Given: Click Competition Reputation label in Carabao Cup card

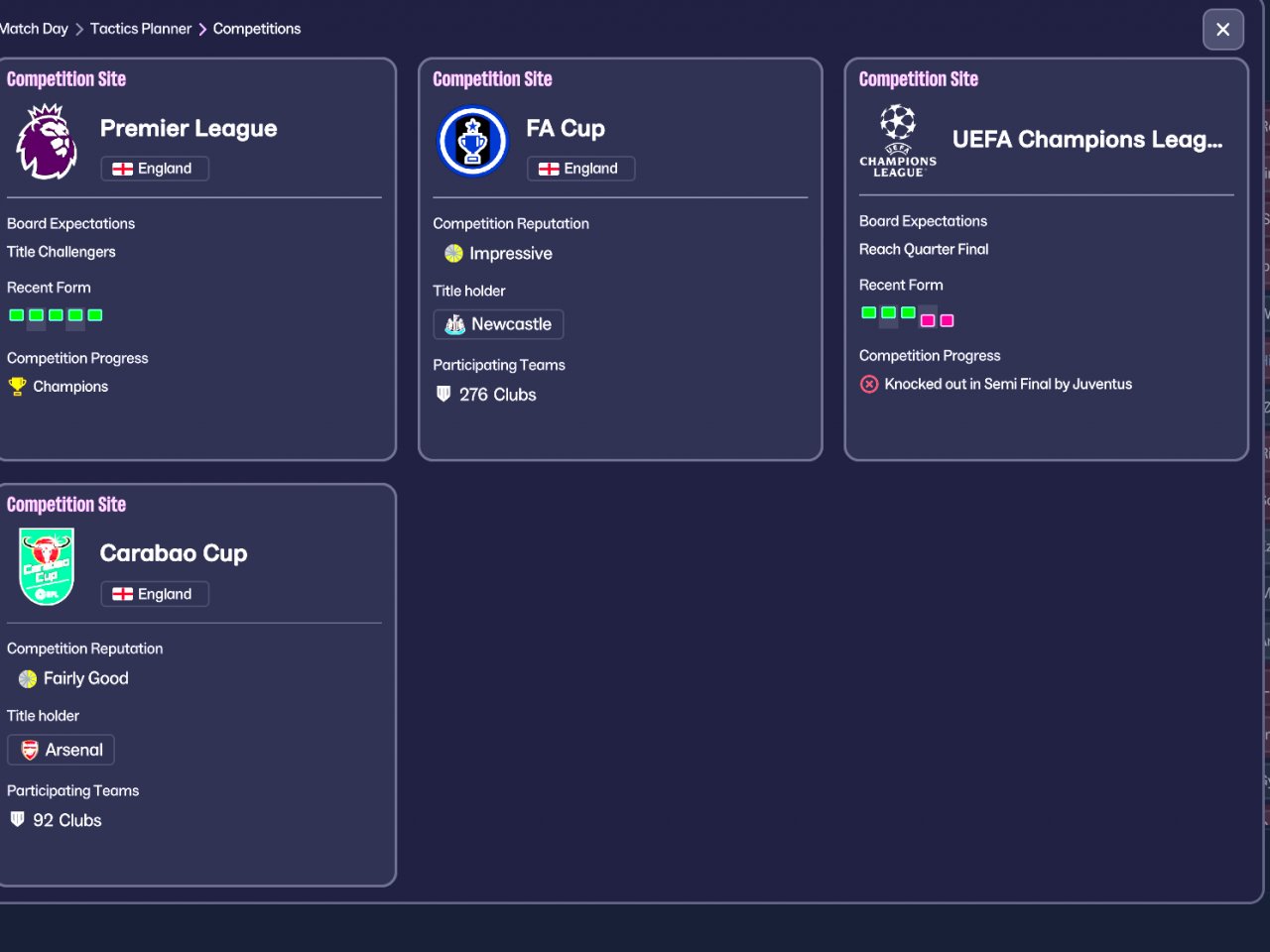Looking at the screenshot, I should (85, 649).
